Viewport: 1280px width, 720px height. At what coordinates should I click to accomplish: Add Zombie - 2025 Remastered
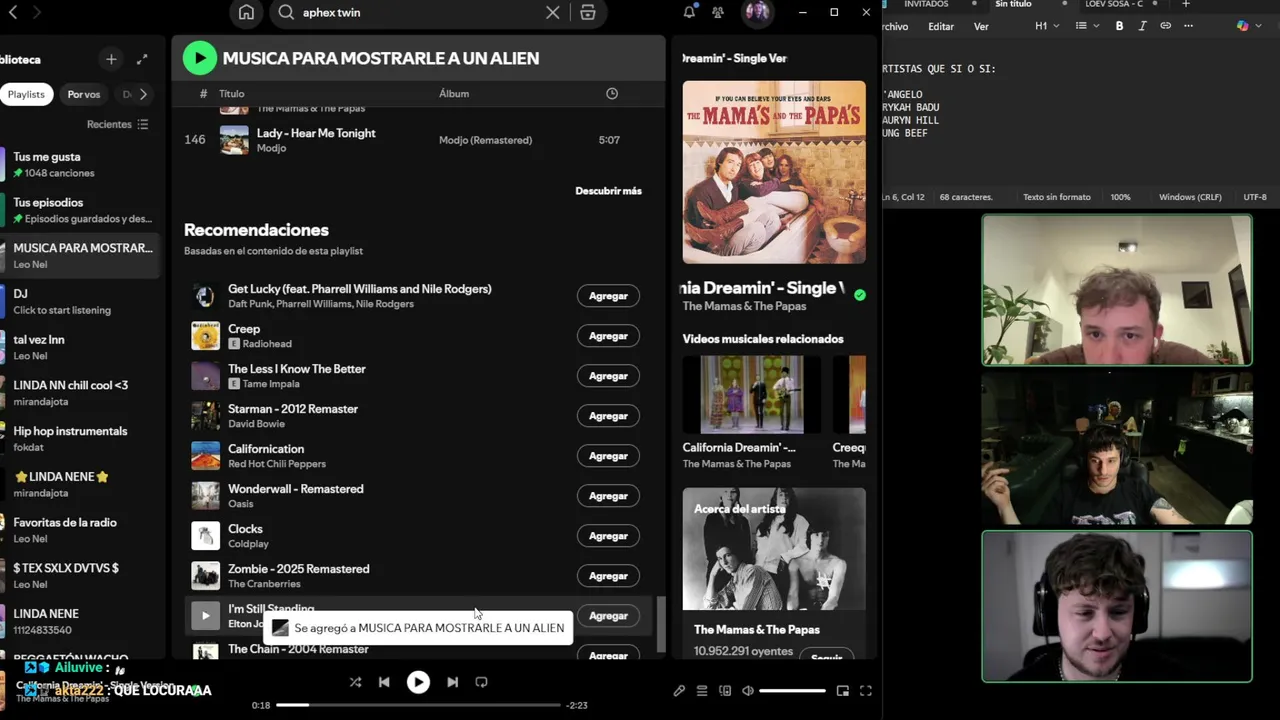608,576
